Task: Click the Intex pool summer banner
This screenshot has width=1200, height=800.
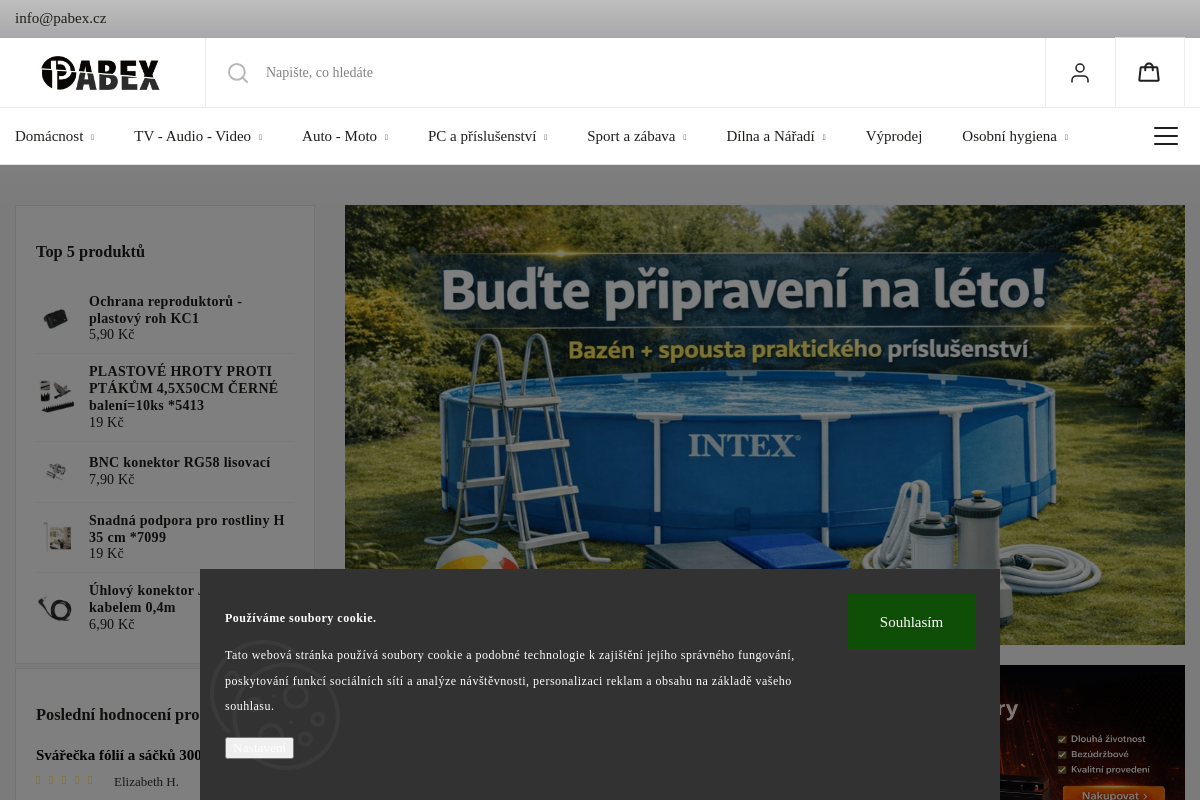Action: pos(765,425)
